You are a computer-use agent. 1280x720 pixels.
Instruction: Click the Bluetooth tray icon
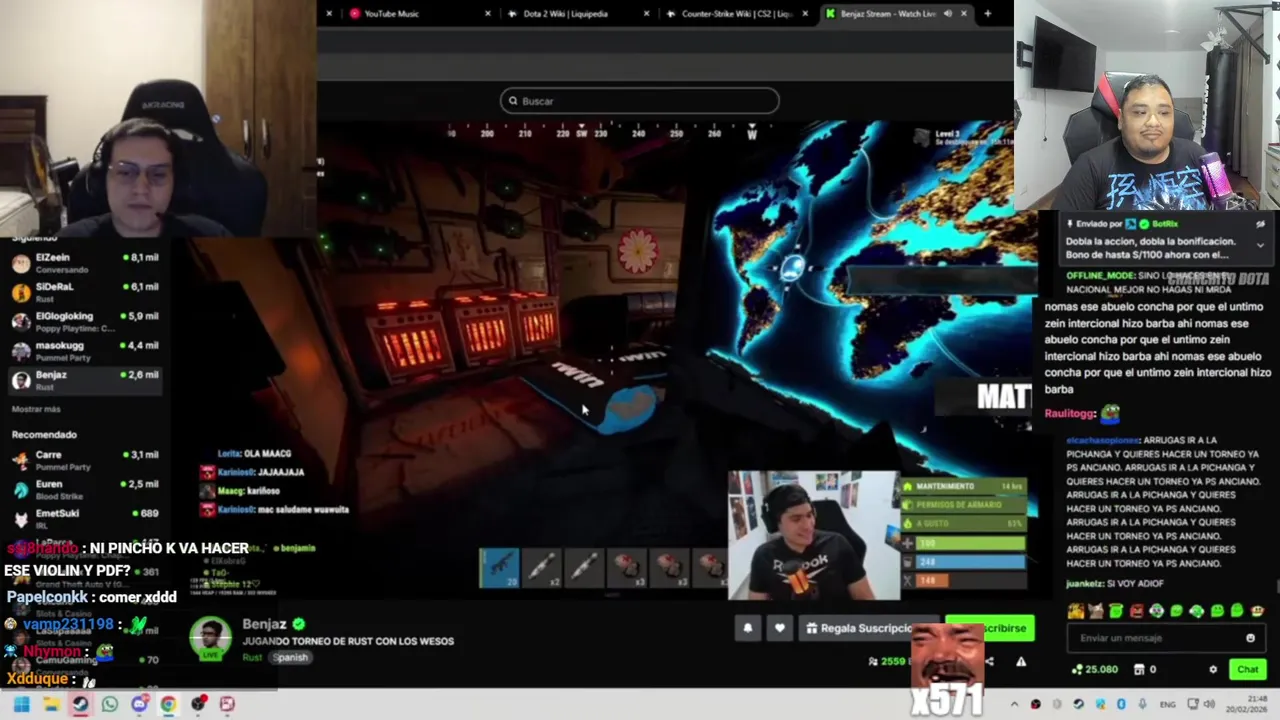pos(1121,704)
